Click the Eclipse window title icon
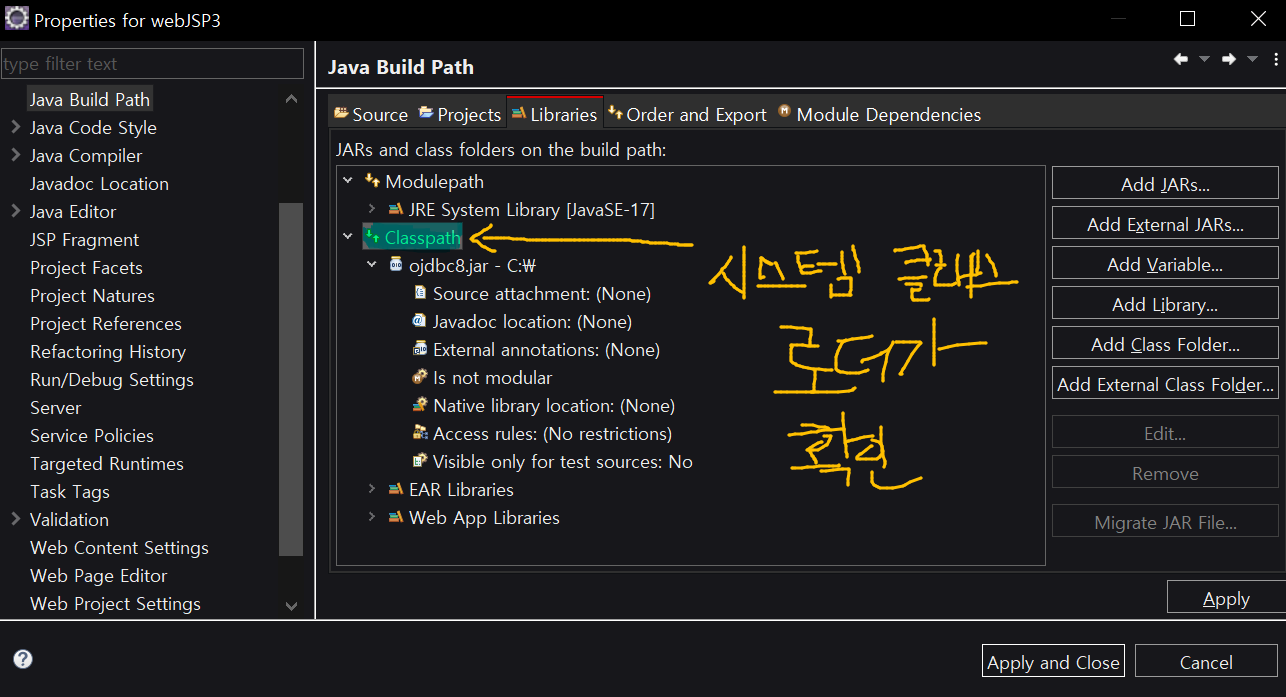This screenshot has height=697, width=1286. [x=16, y=19]
